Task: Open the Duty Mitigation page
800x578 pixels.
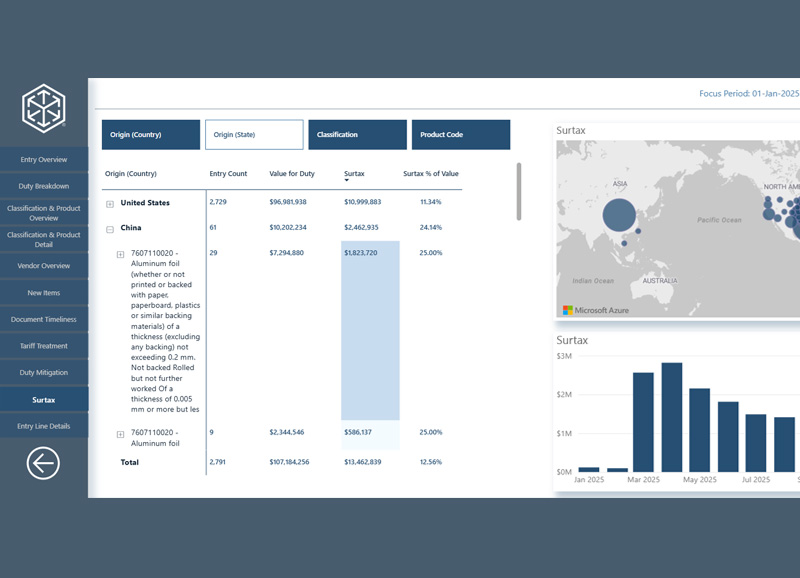Action: click(x=44, y=372)
